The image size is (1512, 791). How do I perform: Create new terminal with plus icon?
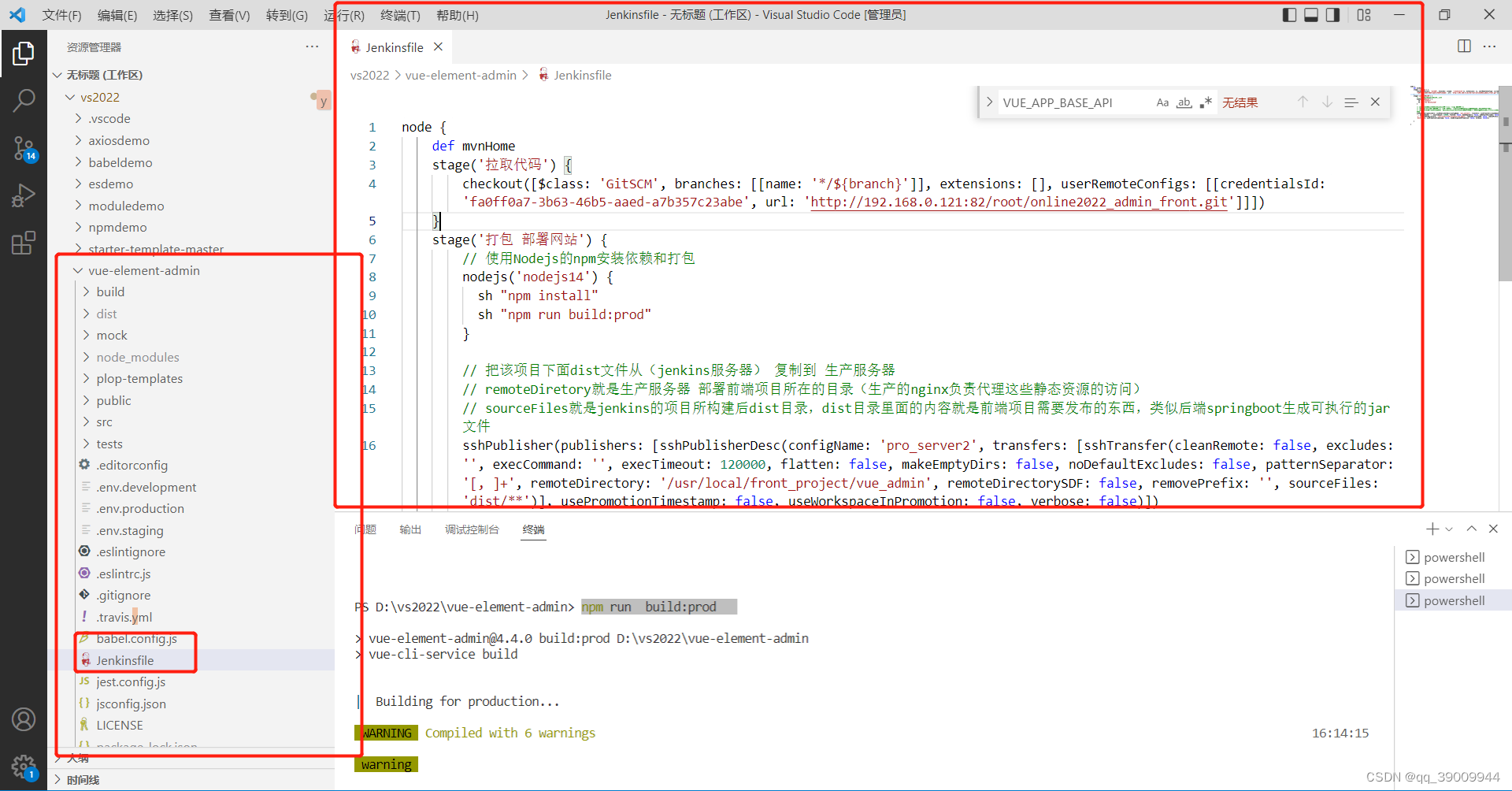pos(1432,529)
